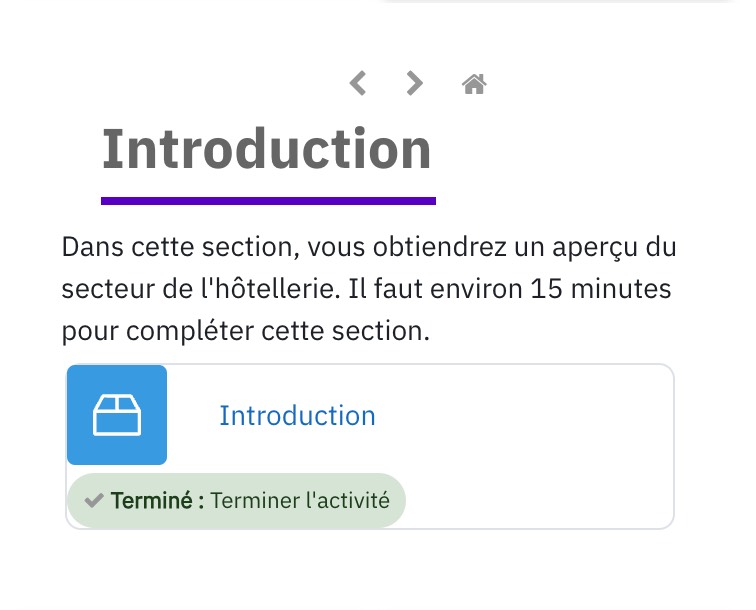Open the blue package activity icon

[x=117, y=415]
